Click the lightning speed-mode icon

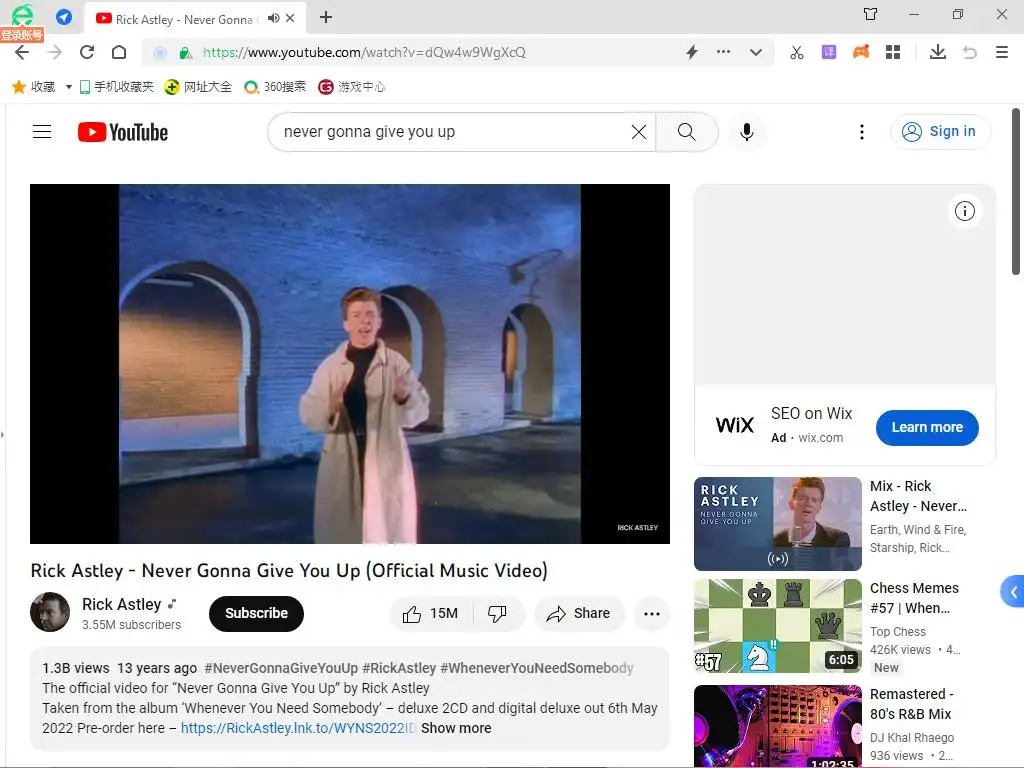pos(692,52)
